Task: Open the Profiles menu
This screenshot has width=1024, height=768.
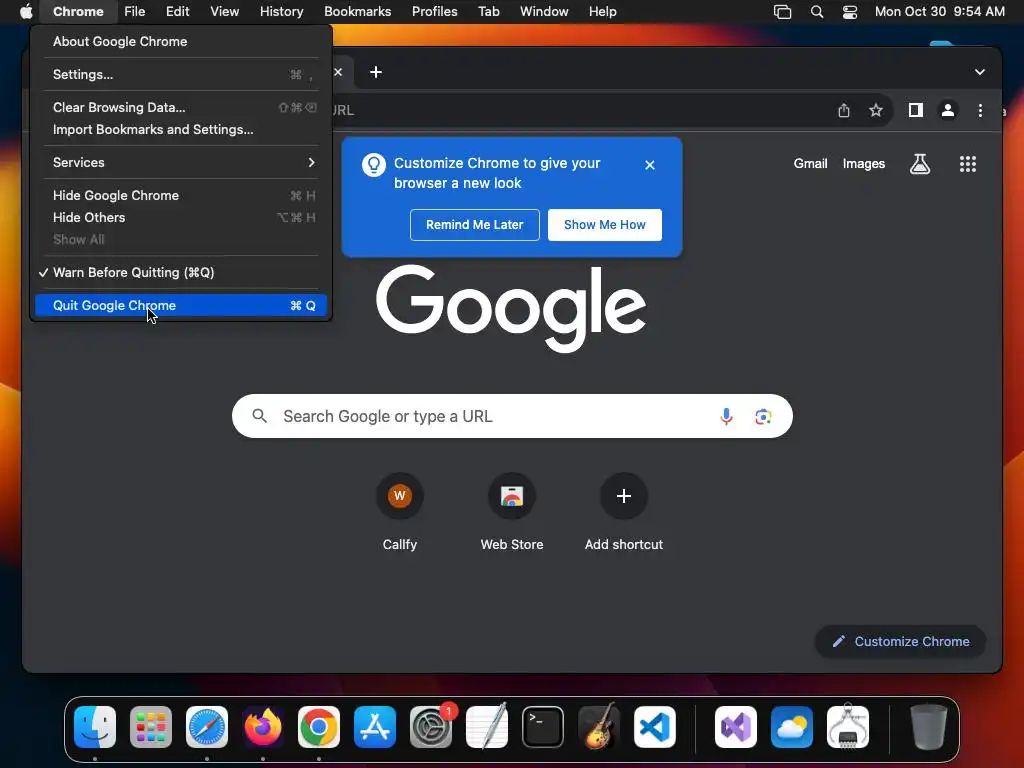Action: [x=434, y=11]
